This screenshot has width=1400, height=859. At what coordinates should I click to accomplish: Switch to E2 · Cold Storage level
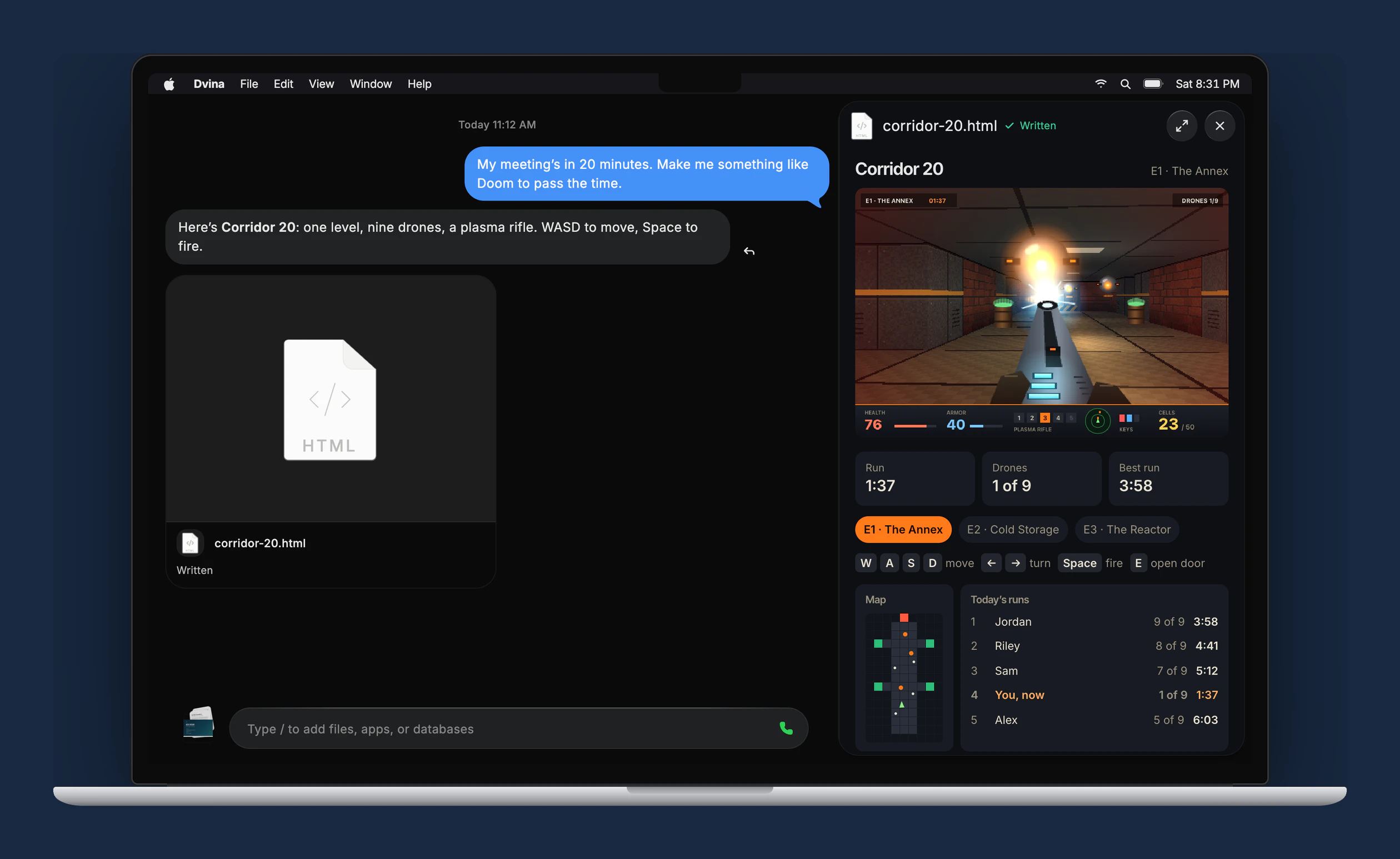pyautogui.click(x=1012, y=530)
